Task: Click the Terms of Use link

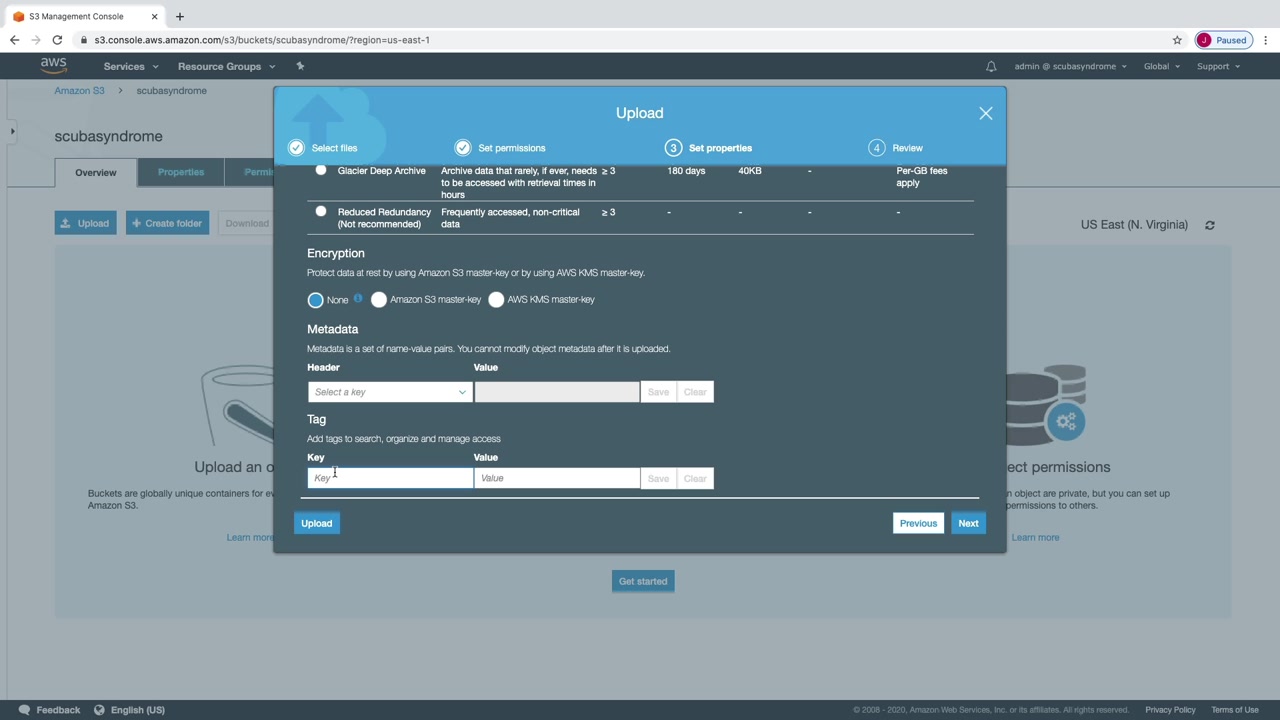Action: coord(1235,710)
